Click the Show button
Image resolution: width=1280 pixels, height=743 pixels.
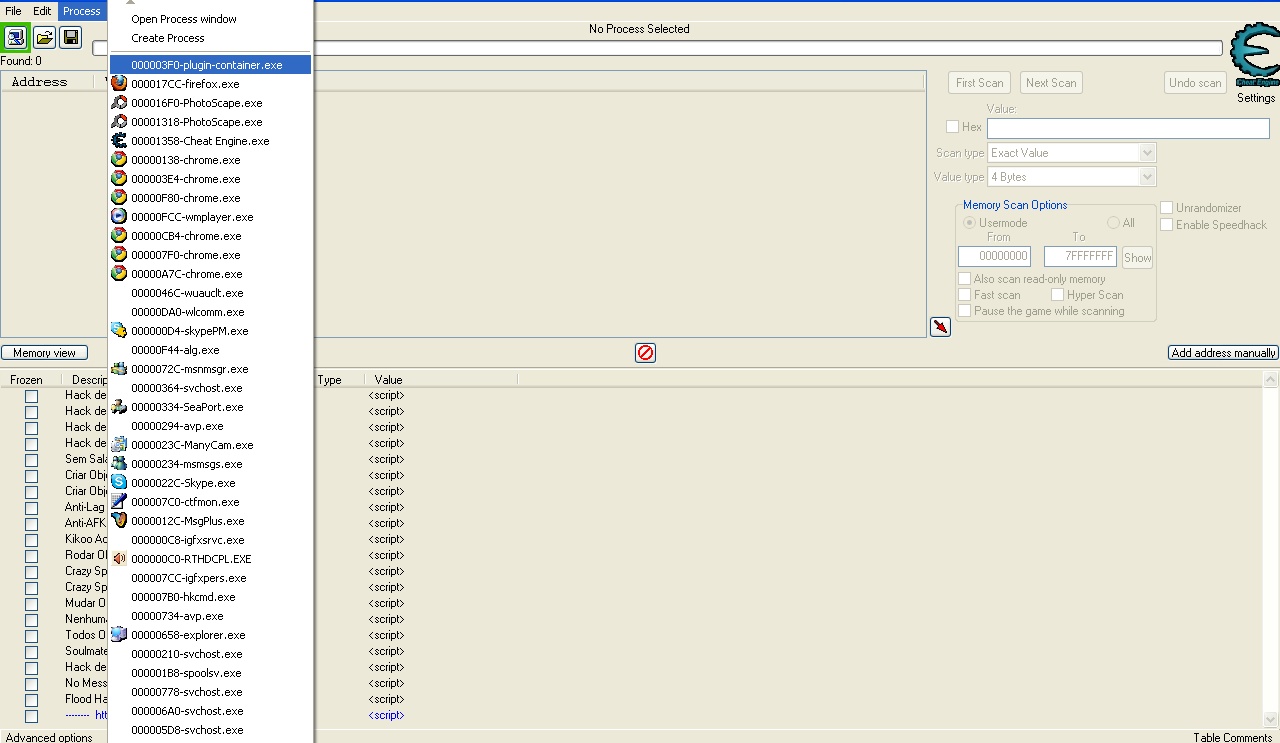(x=1137, y=258)
